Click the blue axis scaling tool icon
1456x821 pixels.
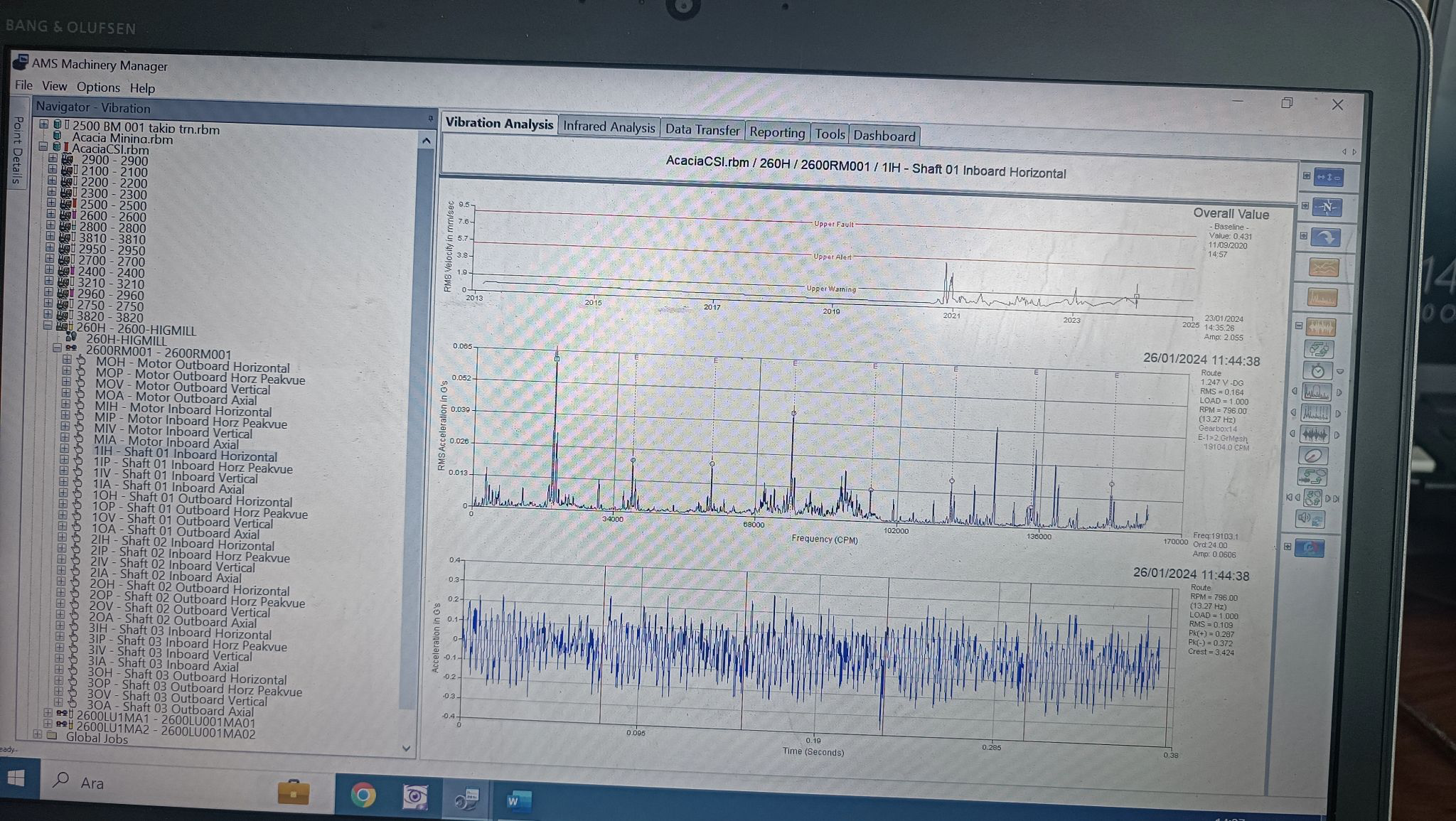coord(1328,177)
